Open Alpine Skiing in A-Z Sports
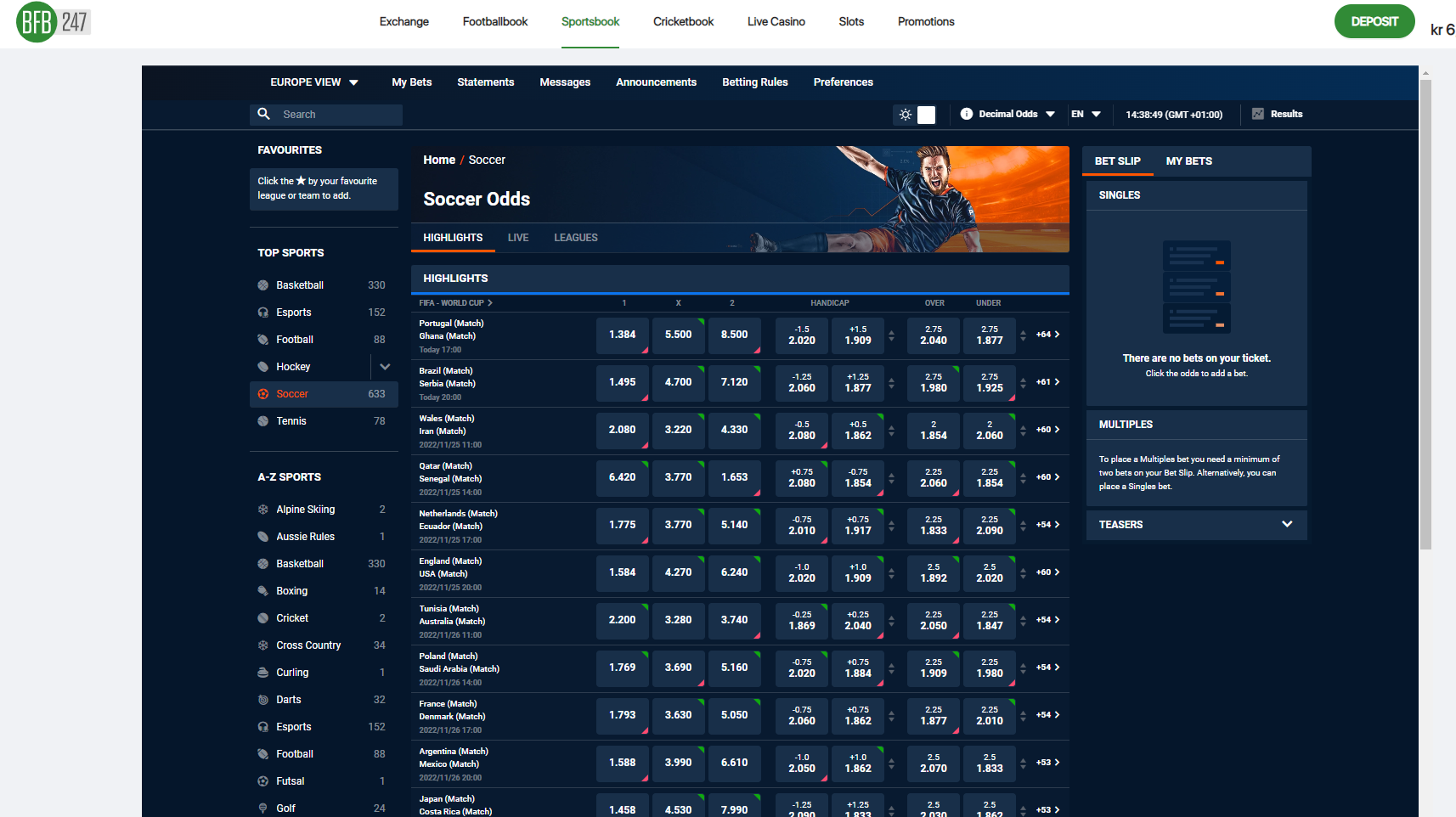The image size is (1456, 817). (x=305, y=510)
